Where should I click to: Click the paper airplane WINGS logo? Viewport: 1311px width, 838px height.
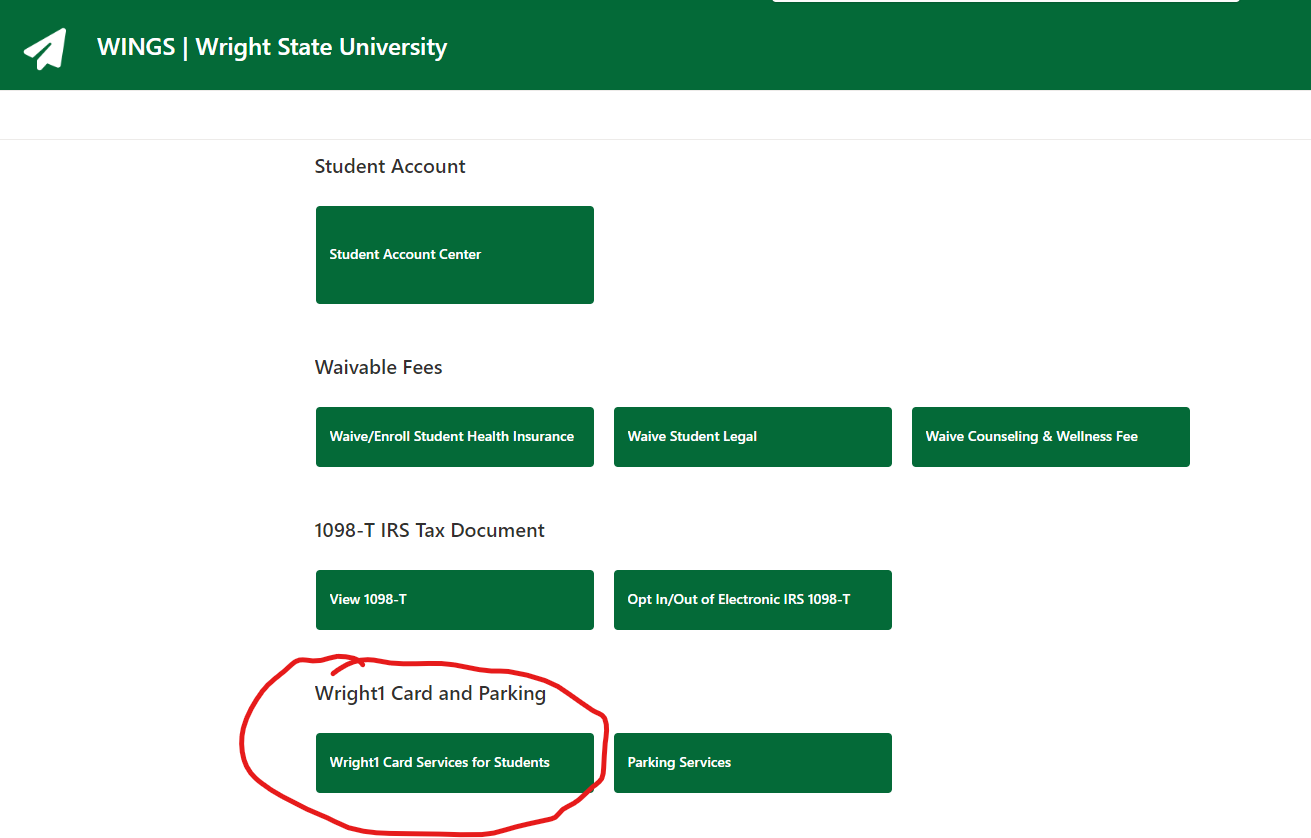[x=44, y=45]
